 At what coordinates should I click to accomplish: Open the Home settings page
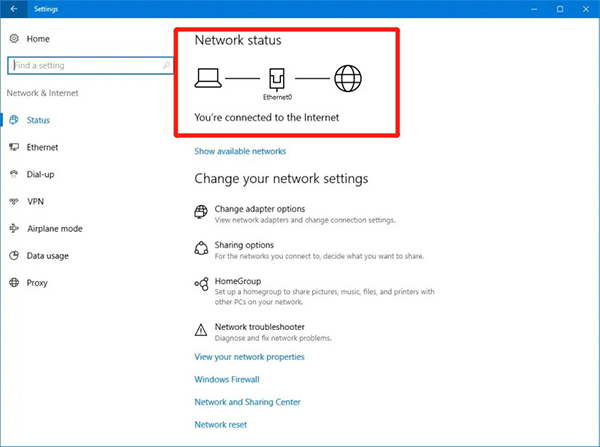(38, 39)
